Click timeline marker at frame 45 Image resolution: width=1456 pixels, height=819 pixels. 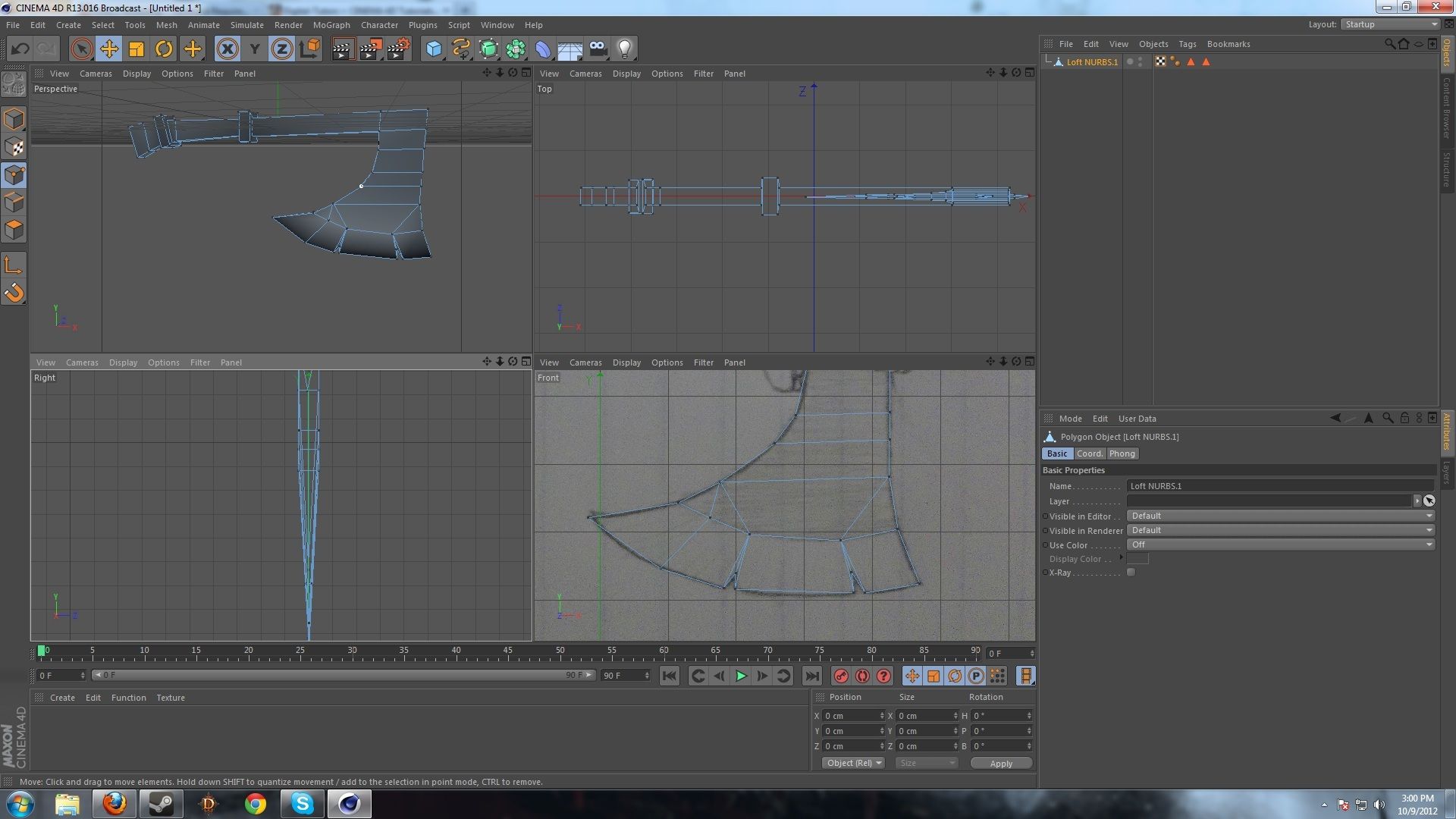click(x=507, y=651)
